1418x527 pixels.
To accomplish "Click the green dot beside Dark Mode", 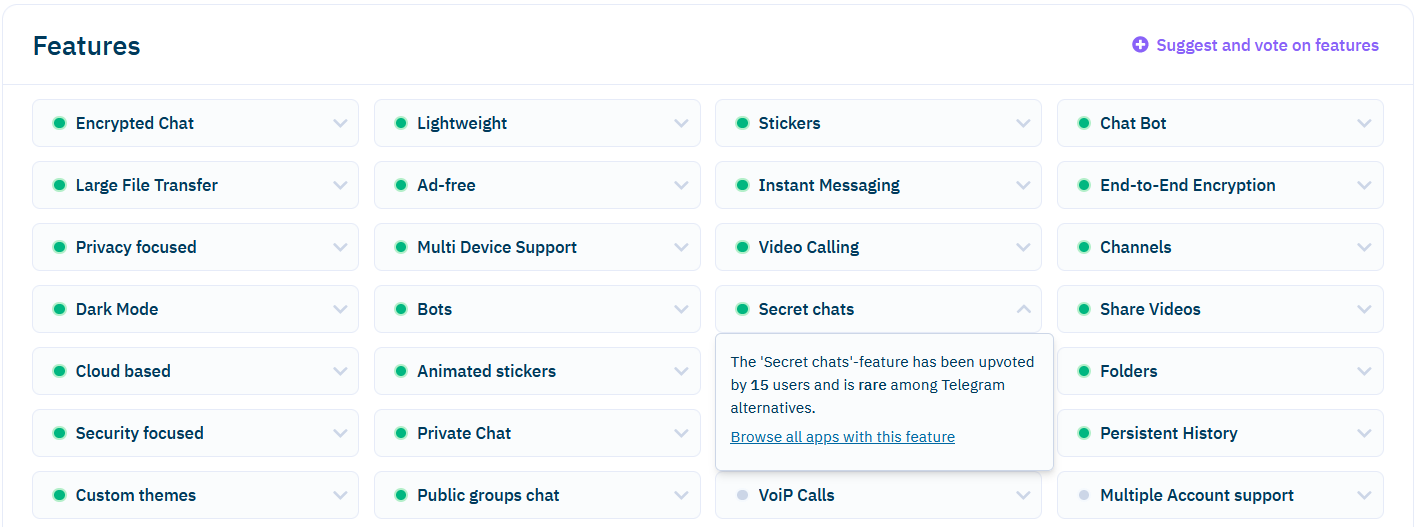I will [59, 309].
